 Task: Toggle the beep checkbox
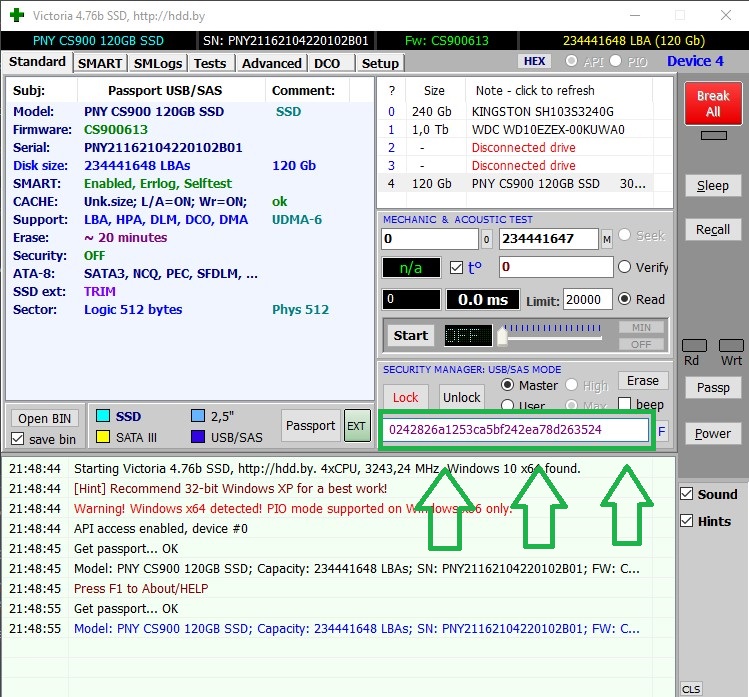click(624, 404)
